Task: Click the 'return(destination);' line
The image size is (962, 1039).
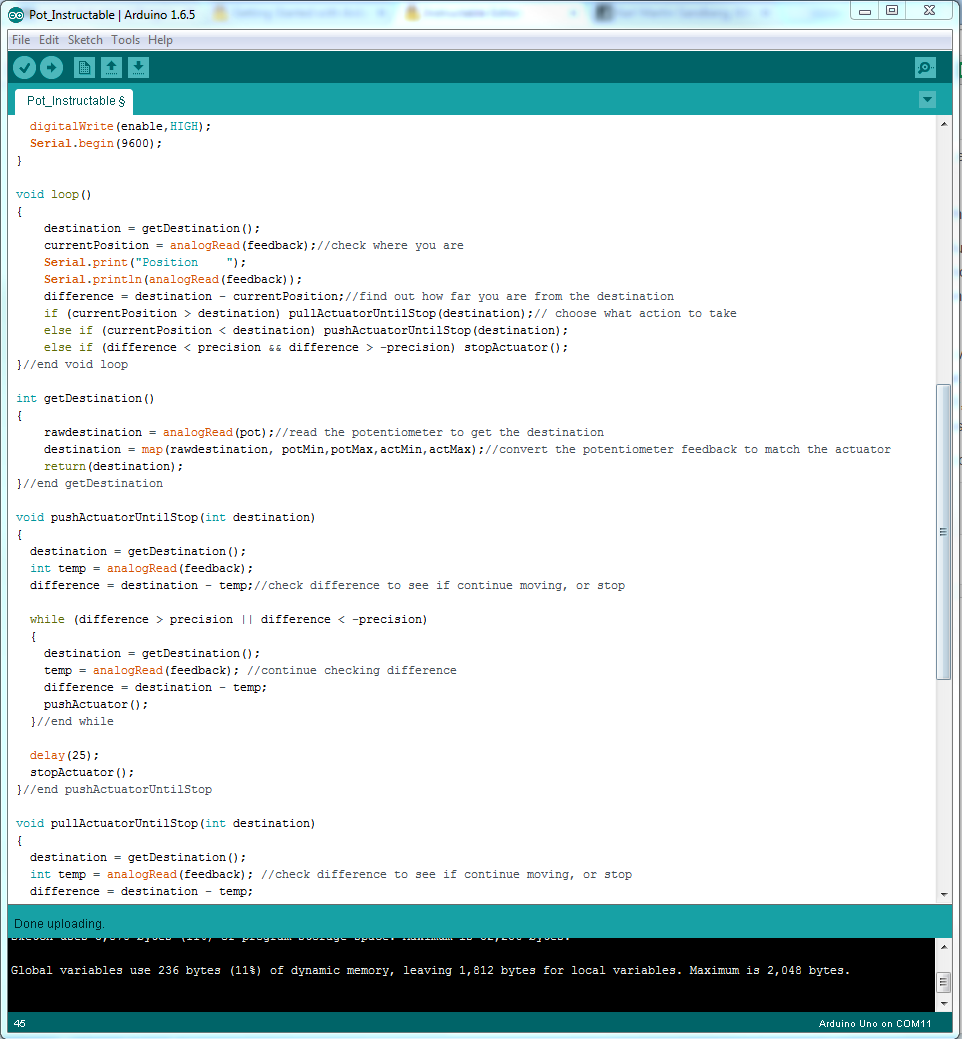Action: coord(113,466)
